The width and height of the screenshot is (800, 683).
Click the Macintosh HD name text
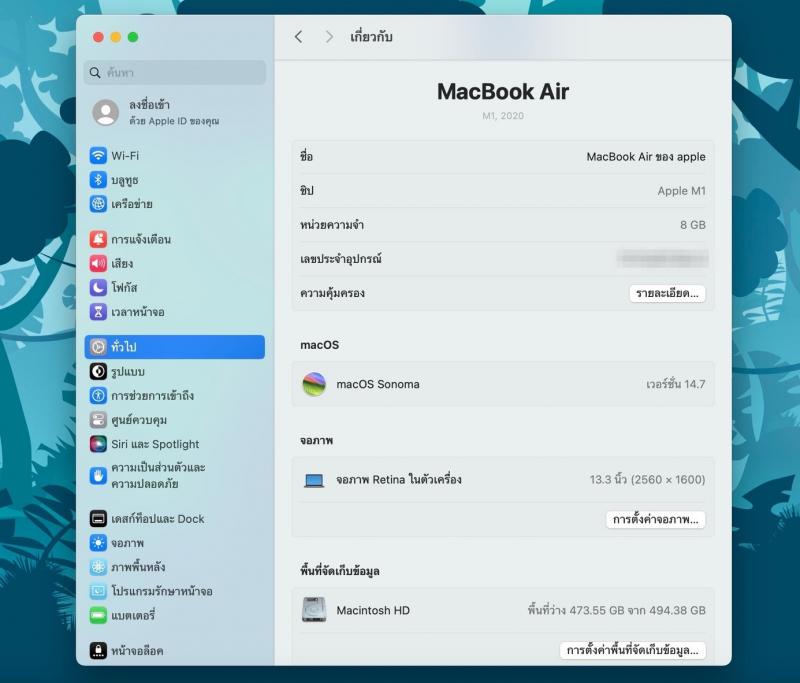(373, 610)
